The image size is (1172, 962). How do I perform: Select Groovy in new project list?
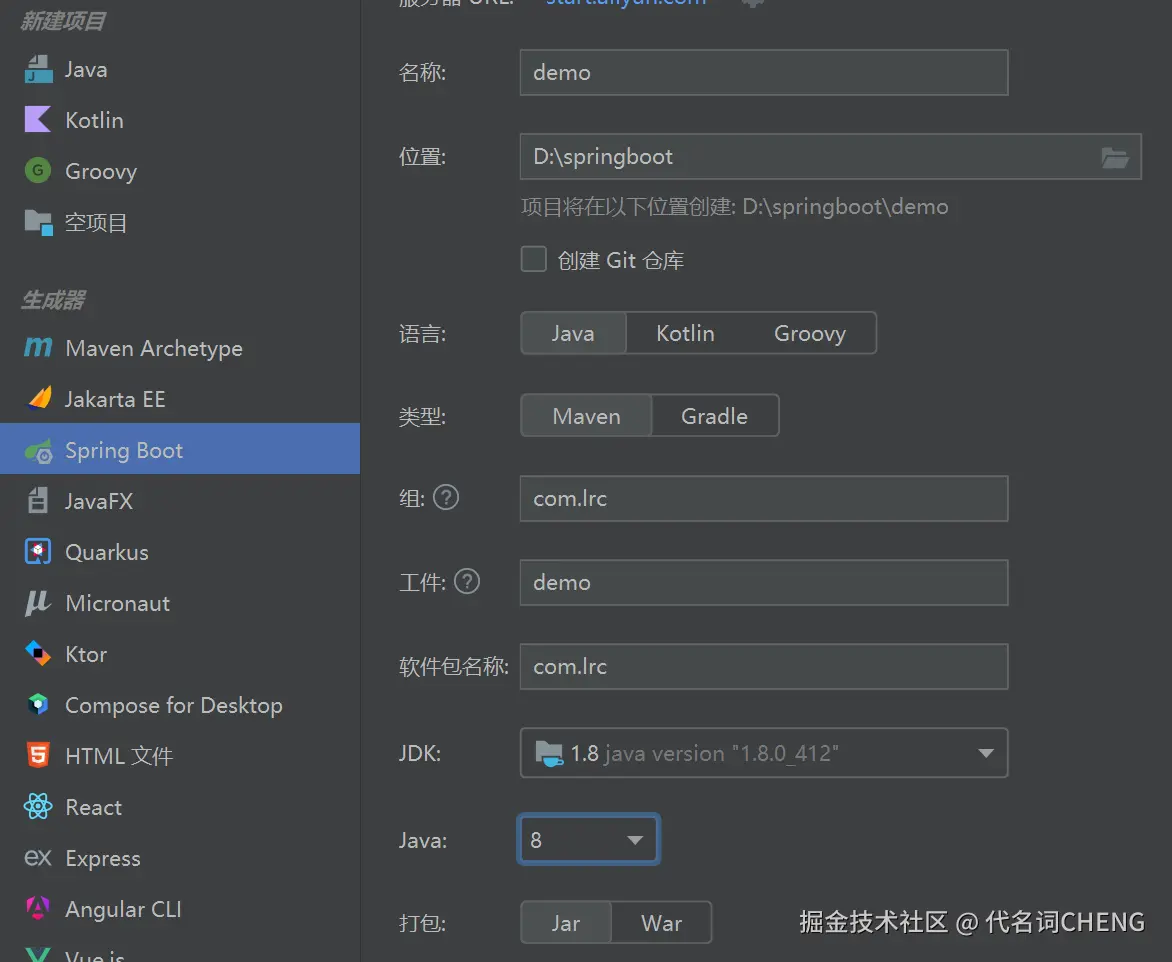[179, 170]
